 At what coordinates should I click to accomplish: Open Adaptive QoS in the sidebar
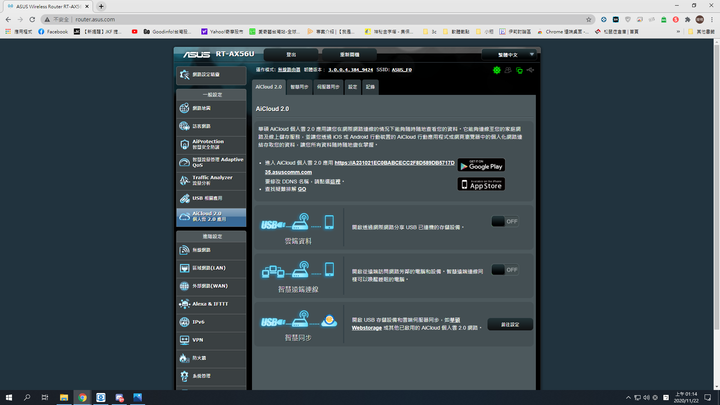[211, 162]
